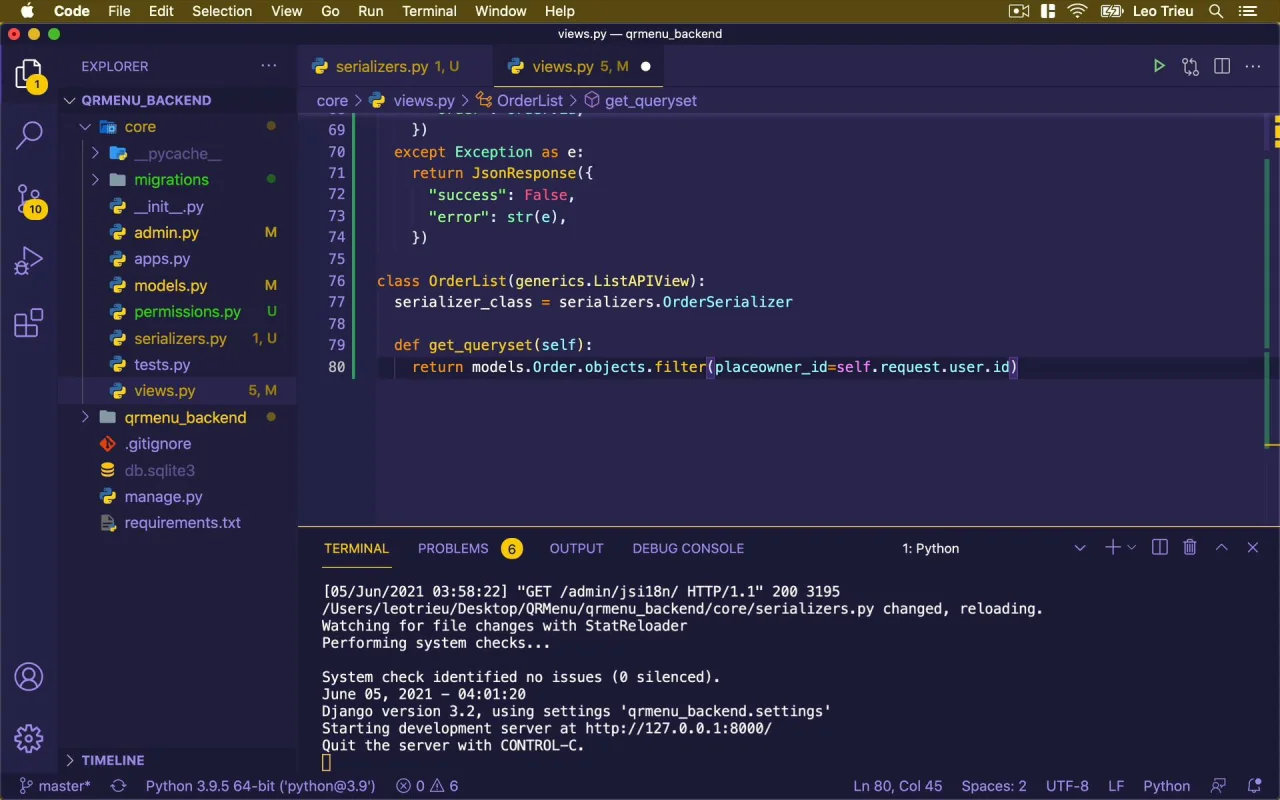
Task: Open the Extensions view
Action: [29, 323]
